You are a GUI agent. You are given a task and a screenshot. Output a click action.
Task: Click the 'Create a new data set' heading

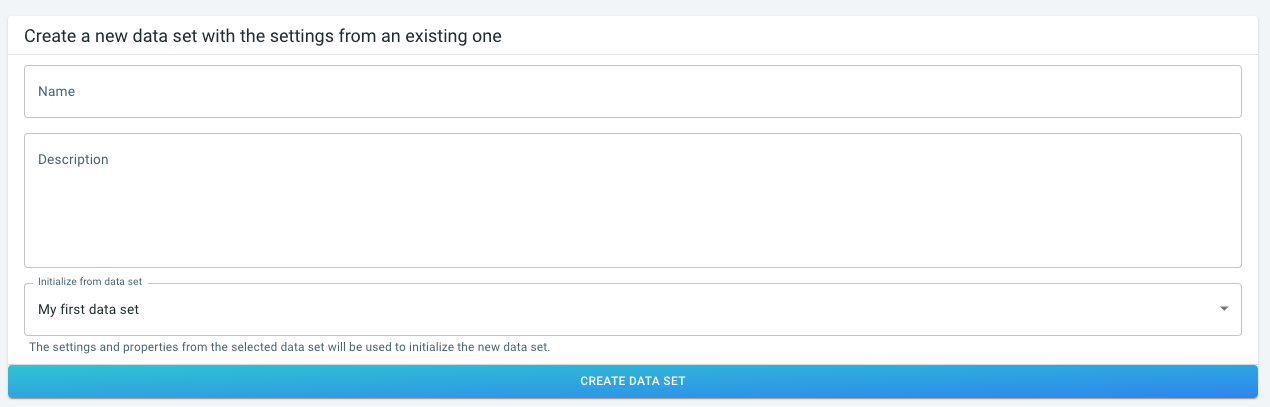[x=262, y=36]
